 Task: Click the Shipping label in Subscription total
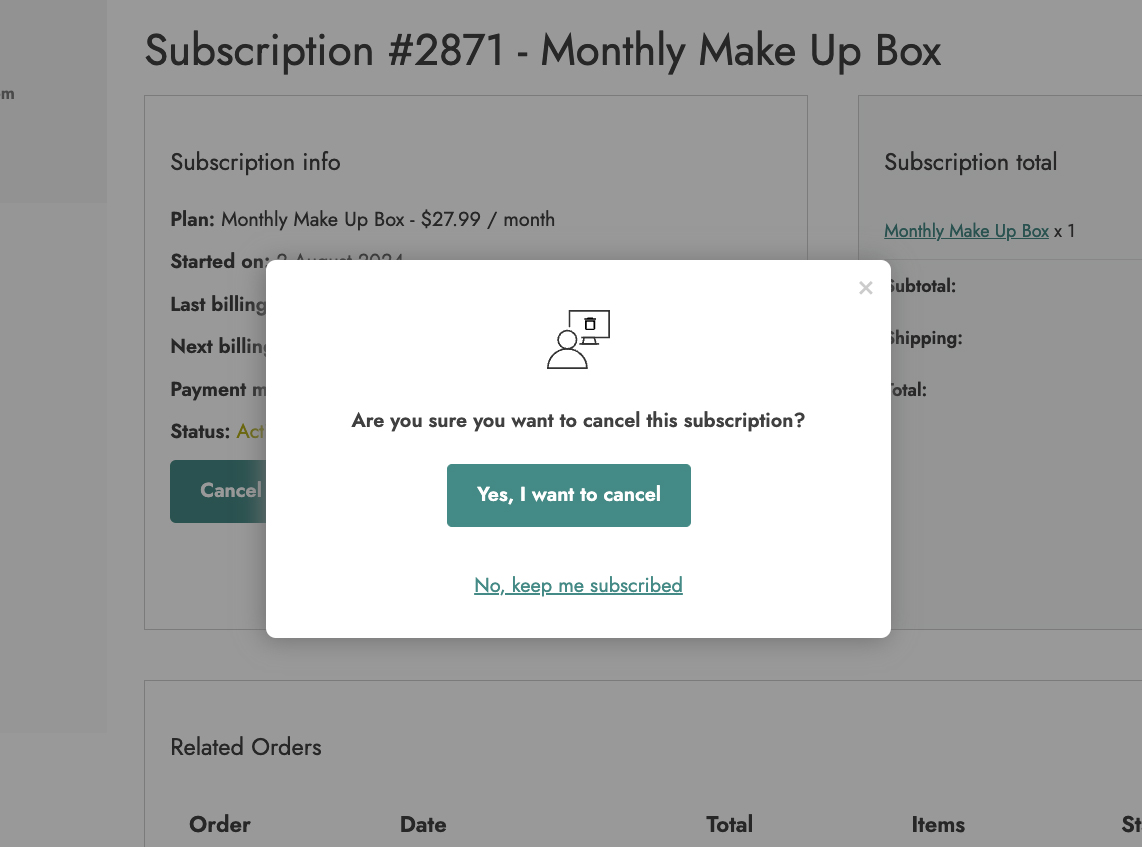pyautogui.click(x=926, y=338)
